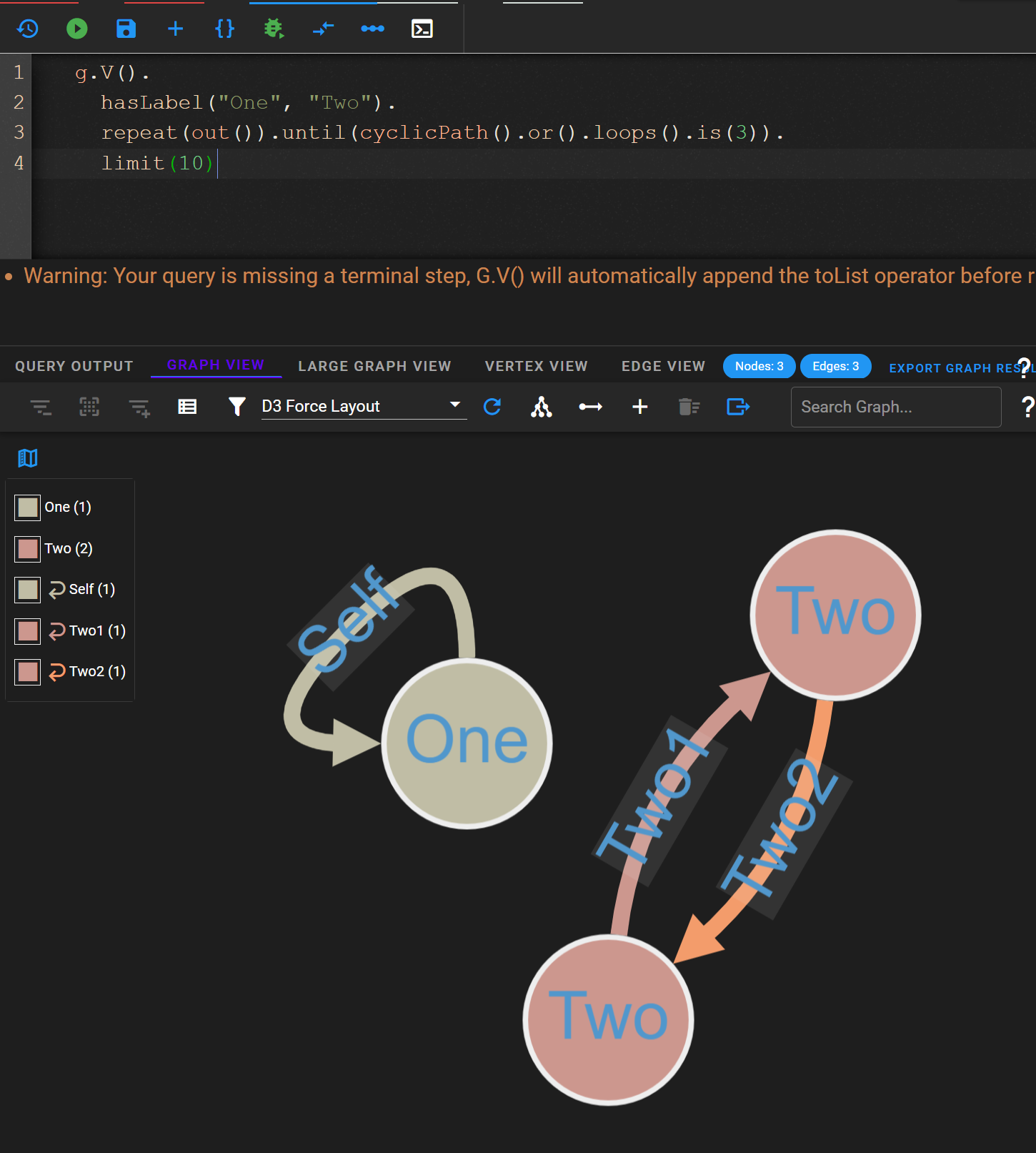Click the expand rows with plus icon

[x=139, y=407]
